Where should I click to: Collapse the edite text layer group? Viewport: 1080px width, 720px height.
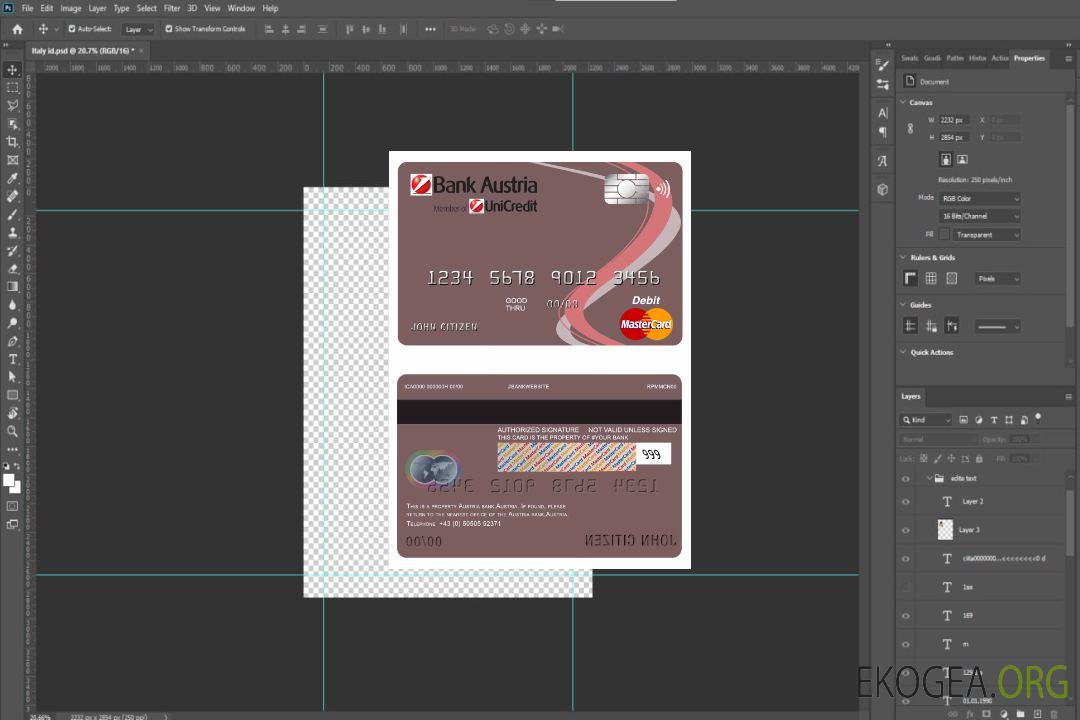pos(929,478)
